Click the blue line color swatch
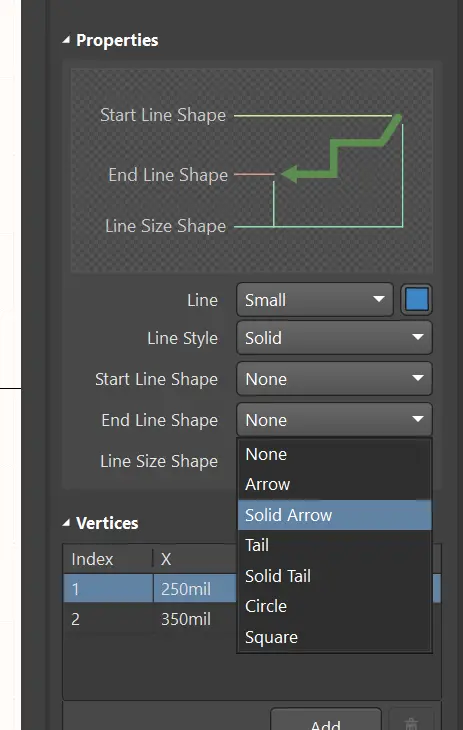This screenshot has width=463, height=730. pos(416,300)
